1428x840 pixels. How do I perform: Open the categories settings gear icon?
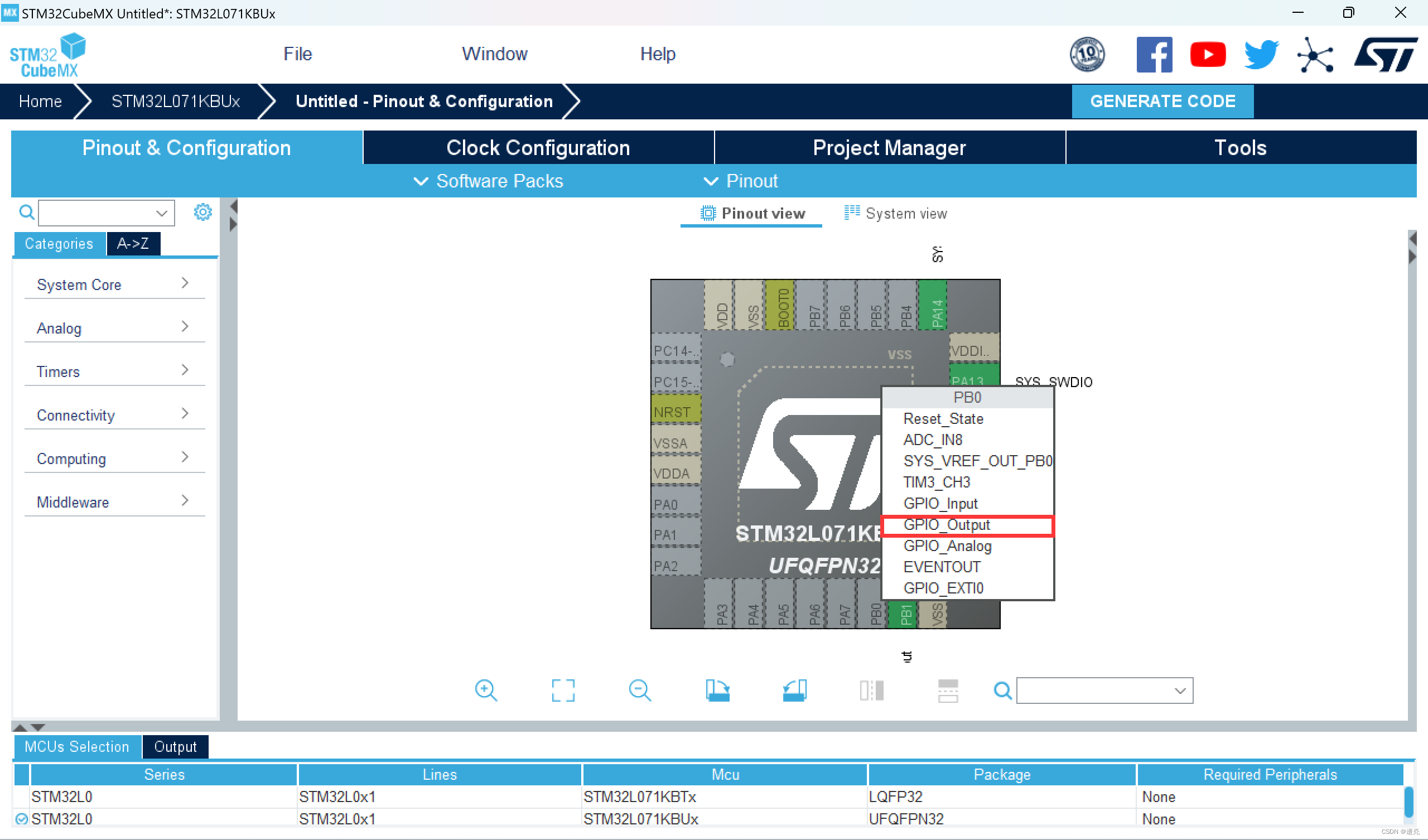click(x=202, y=213)
